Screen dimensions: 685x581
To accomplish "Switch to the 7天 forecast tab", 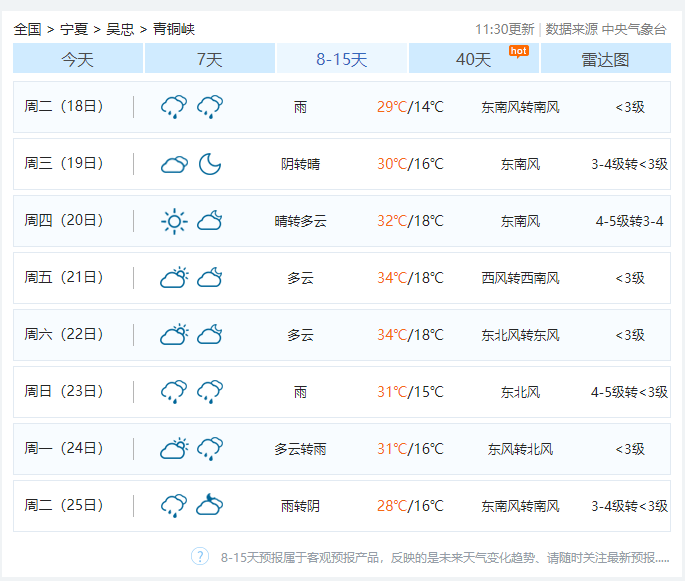I will [x=209, y=59].
